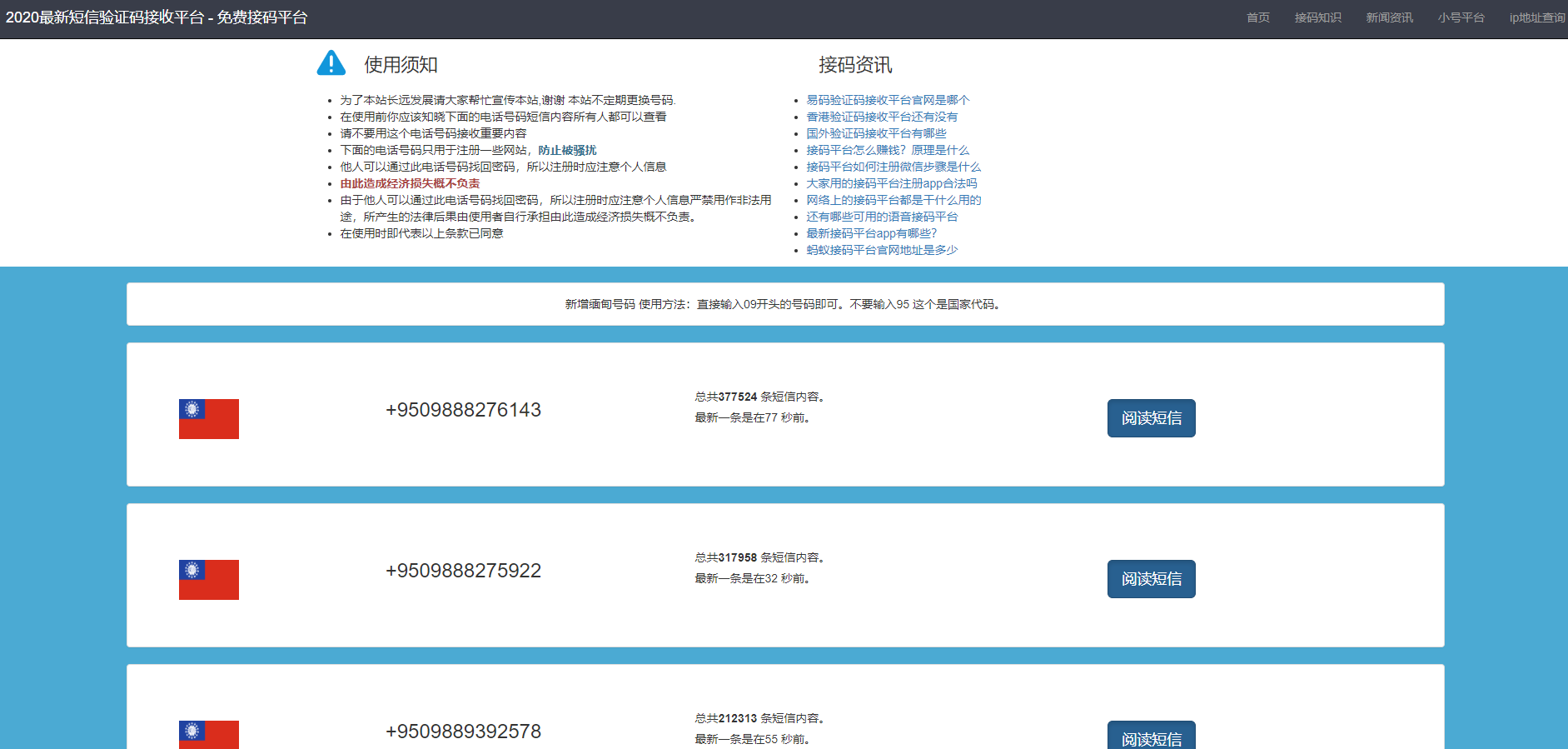Screen dimensions: 1568x749
Task: Open article 还有哪些可用的语音接码平台
Action: click(x=882, y=217)
